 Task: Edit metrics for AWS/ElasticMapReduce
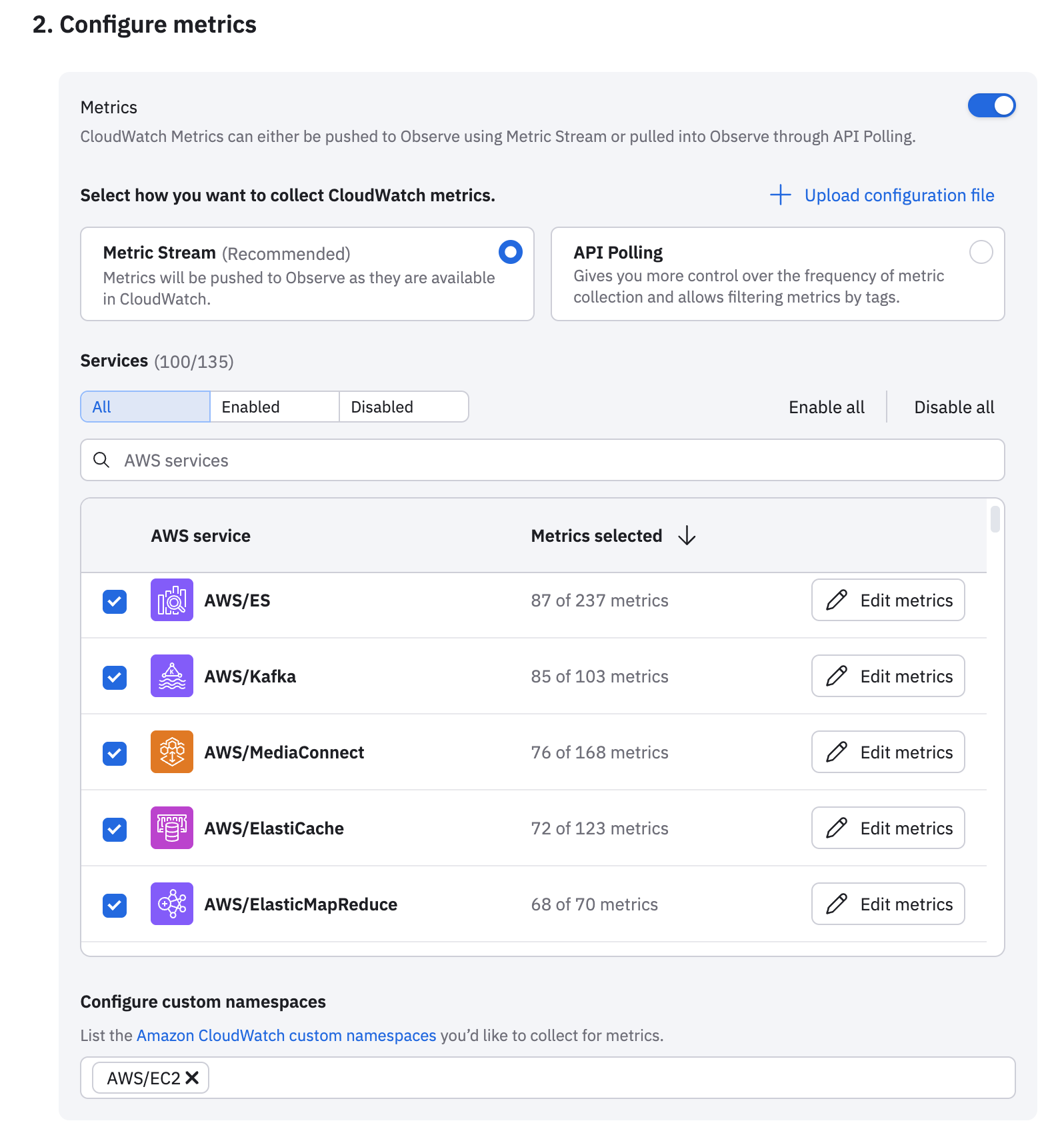pyautogui.click(x=888, y=904)
